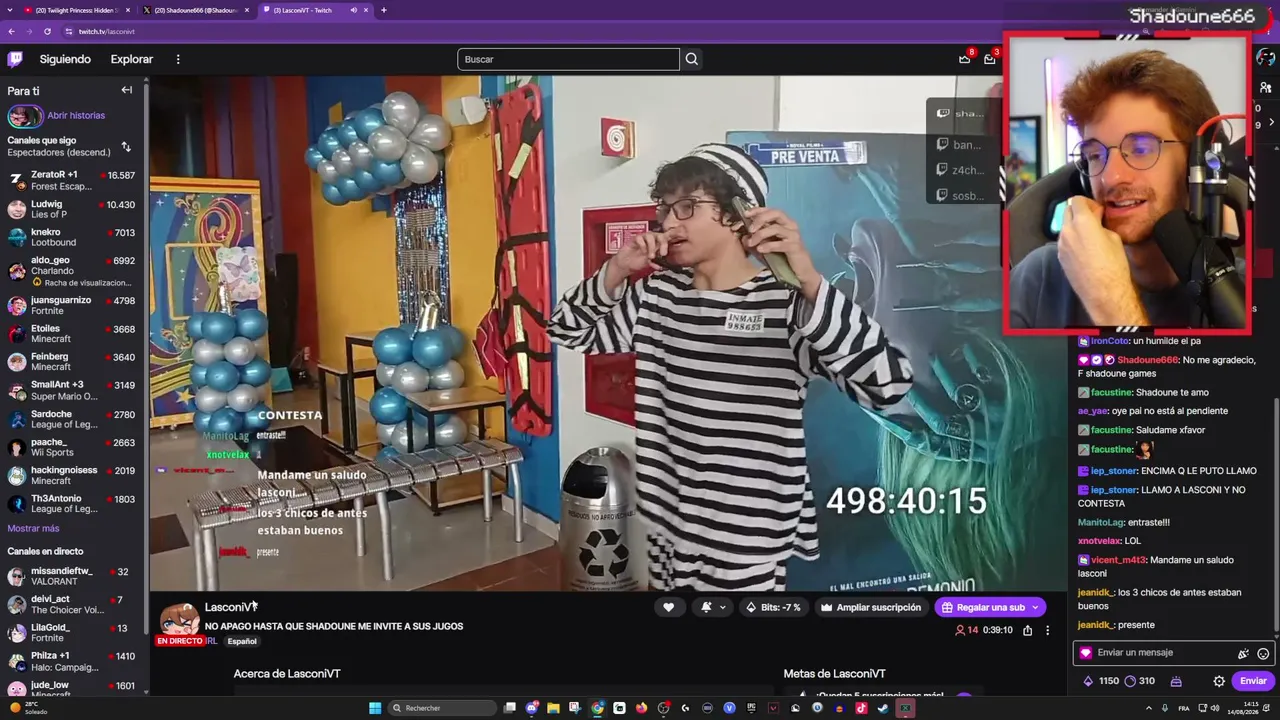This screenshot has width=1280, height=720.
Task: Open the Explorar page
Action: tap(132, 59)
